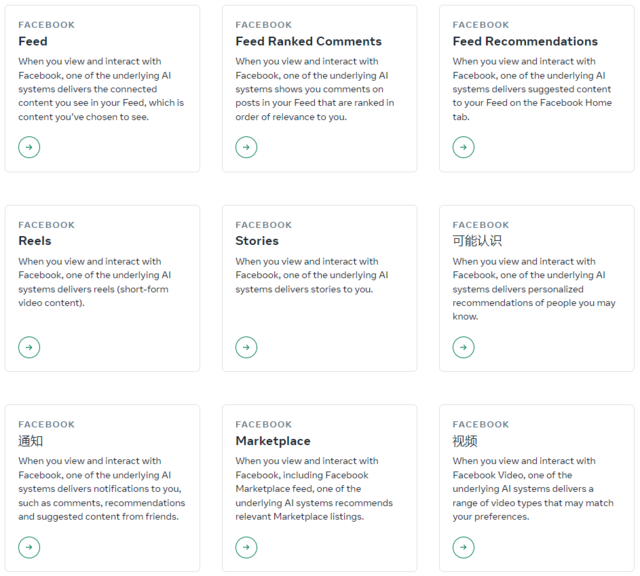Open the Marketplace card arrow icon
The height and width of the screenshot is (576, 640).
tap(246, 547)
